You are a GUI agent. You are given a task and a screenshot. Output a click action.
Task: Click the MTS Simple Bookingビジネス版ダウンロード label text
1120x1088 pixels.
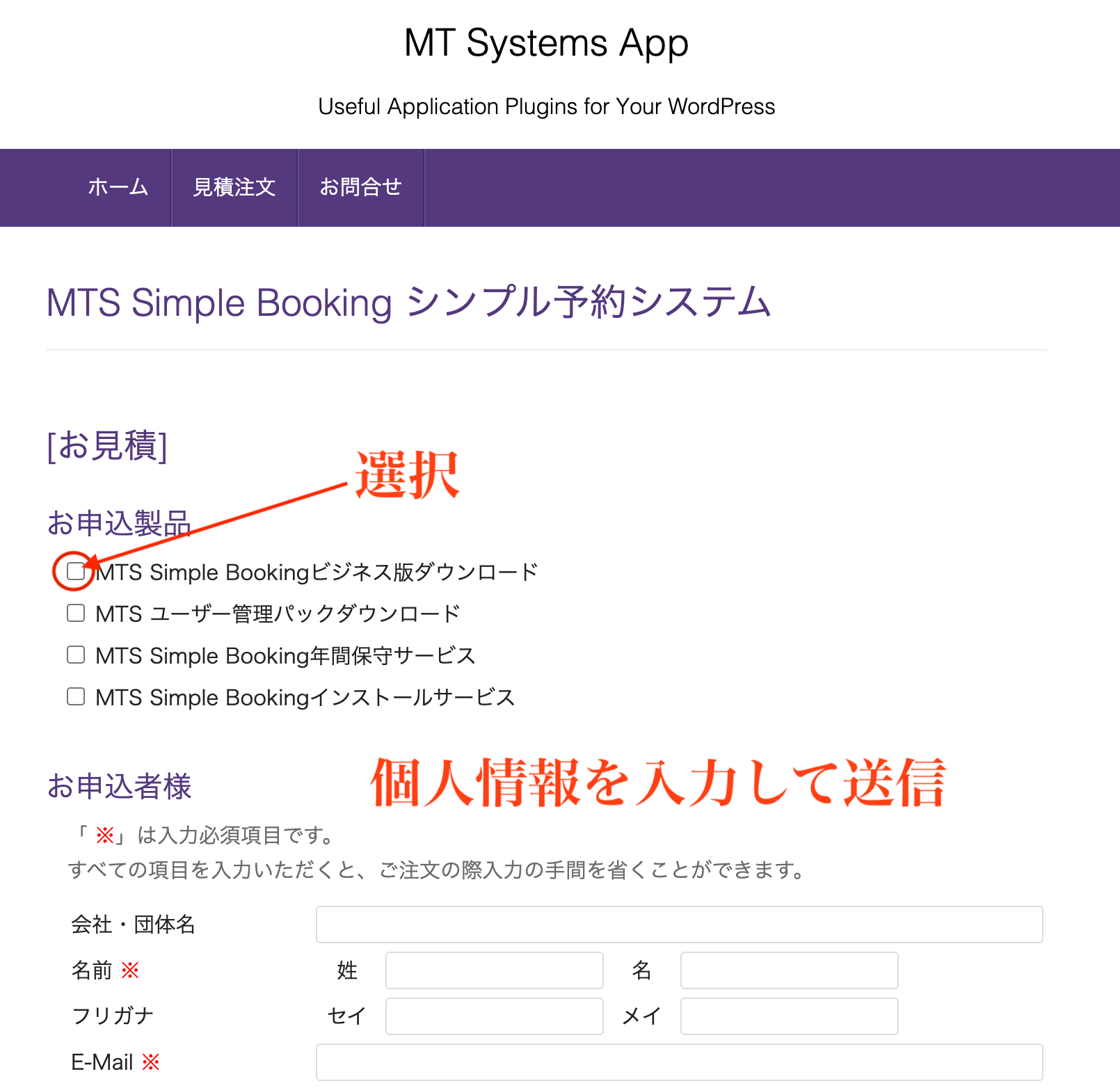[317, 573]
